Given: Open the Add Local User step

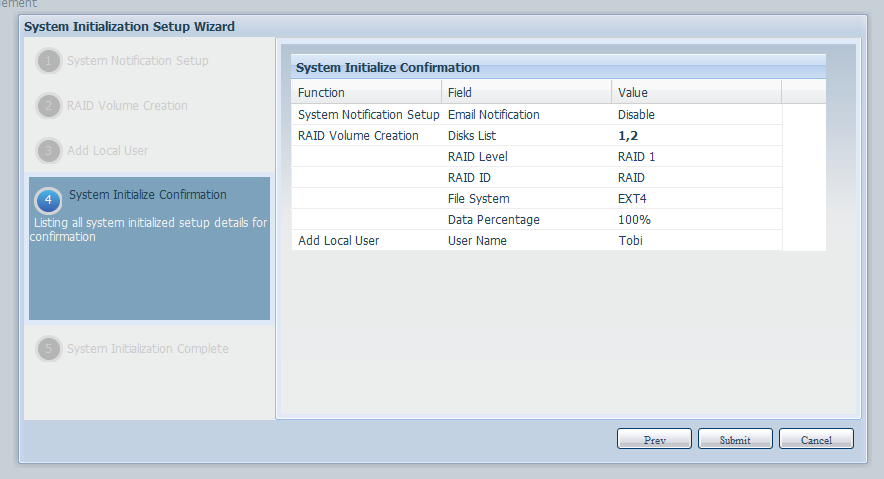Looking at the screenshot, I should 108,151.
